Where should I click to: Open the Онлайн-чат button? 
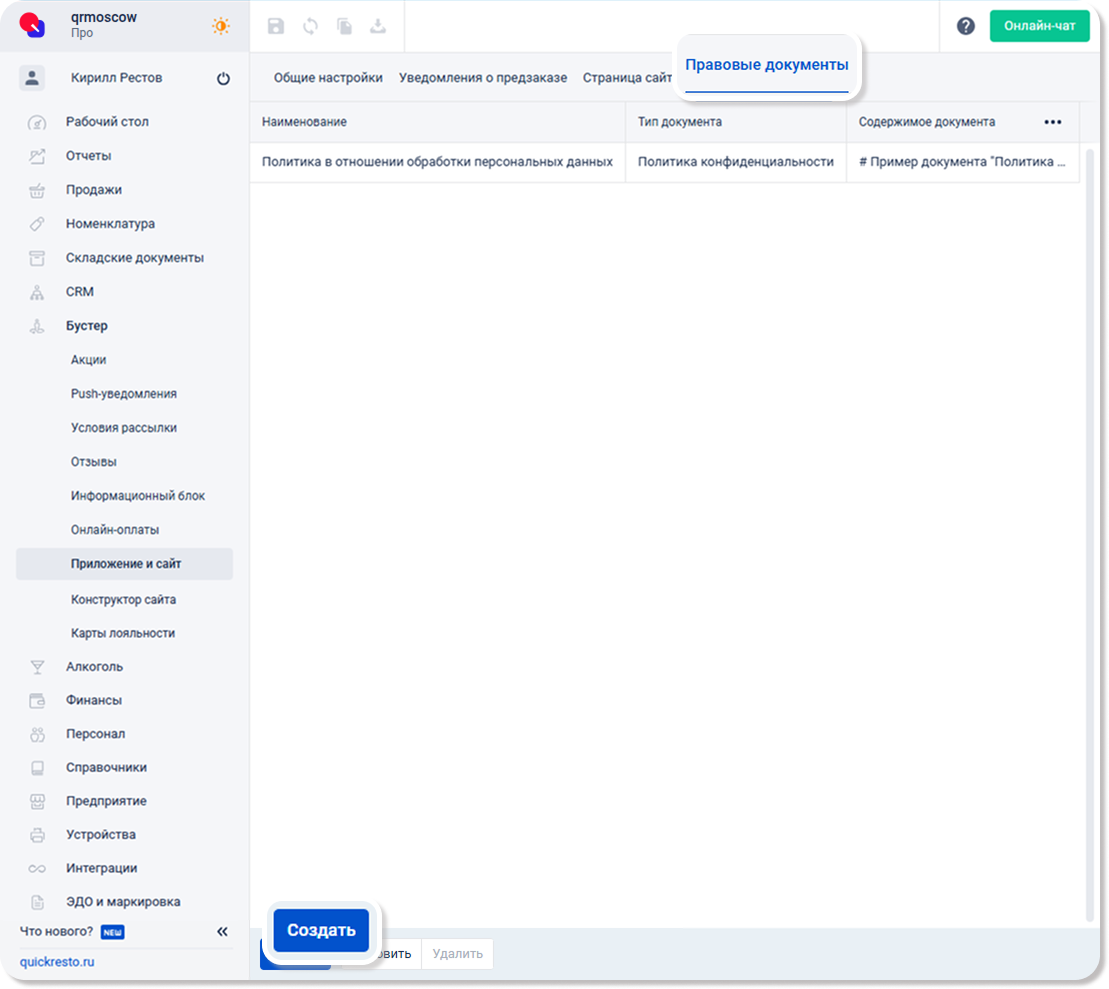[1039, 26]
